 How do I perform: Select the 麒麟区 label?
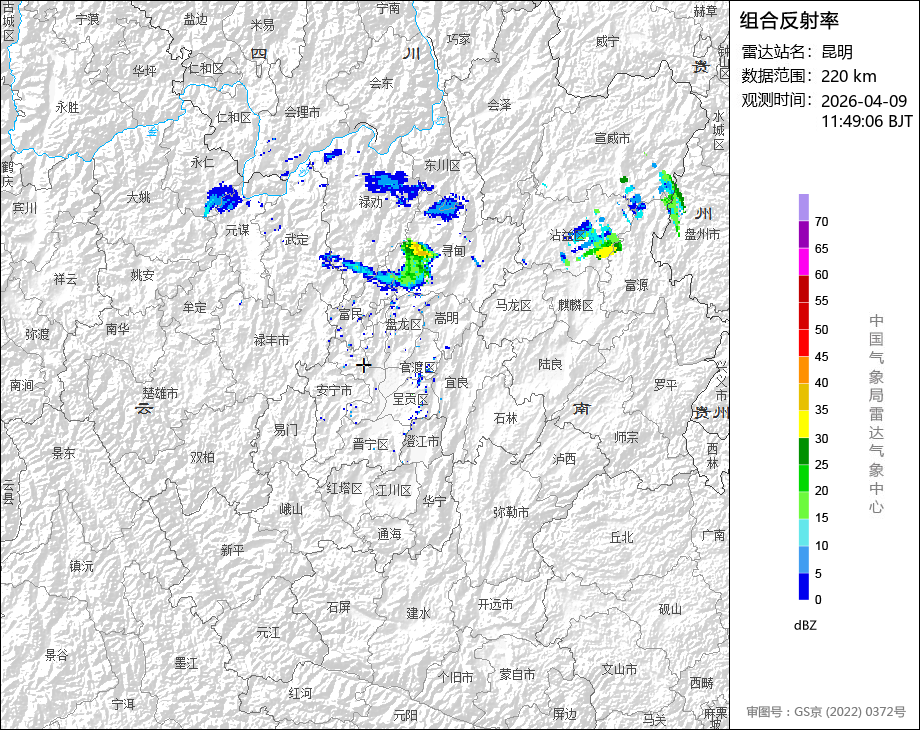[x=576, y=305]
